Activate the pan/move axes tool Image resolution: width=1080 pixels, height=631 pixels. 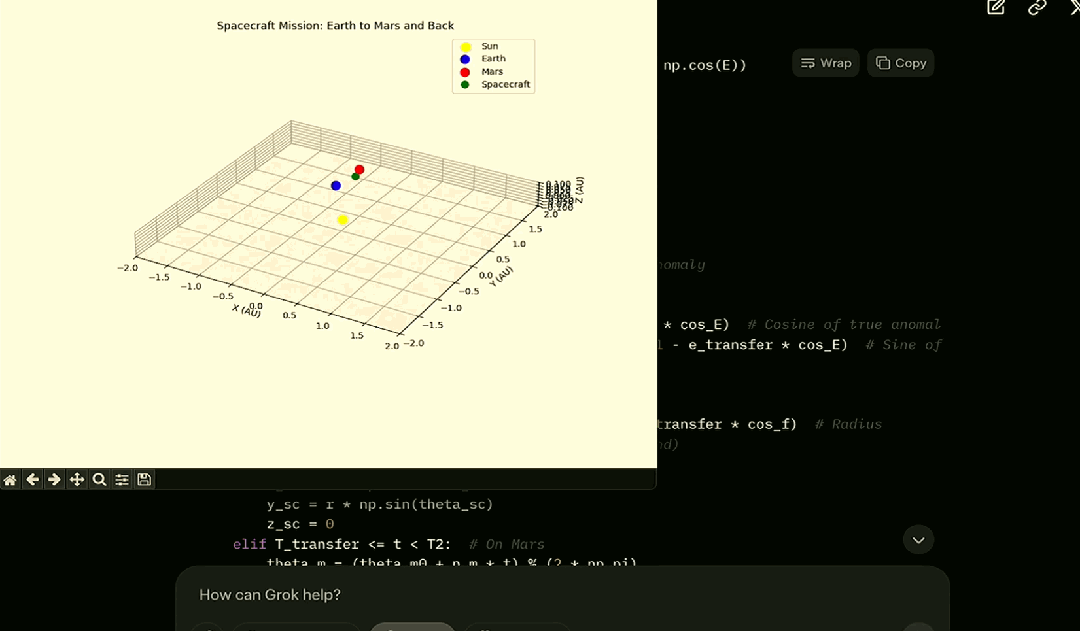pos(76,479)
